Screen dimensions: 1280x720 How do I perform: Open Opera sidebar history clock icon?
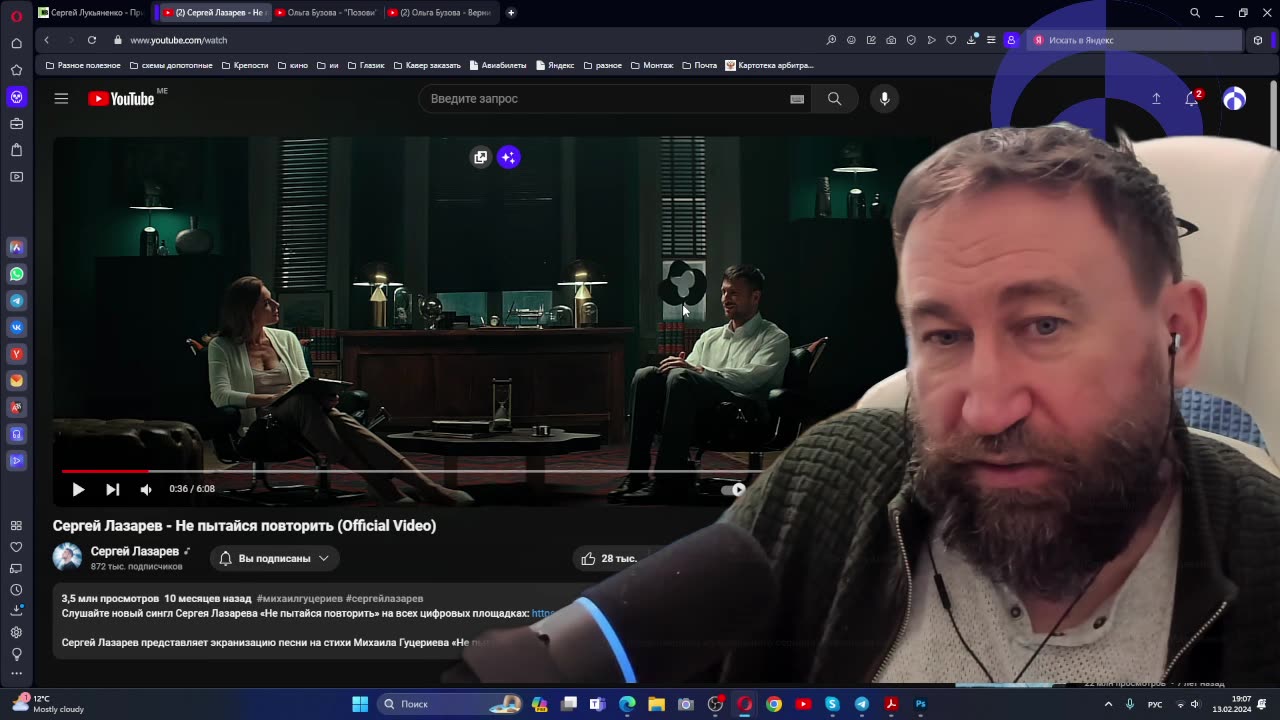(x=16, y=590)
